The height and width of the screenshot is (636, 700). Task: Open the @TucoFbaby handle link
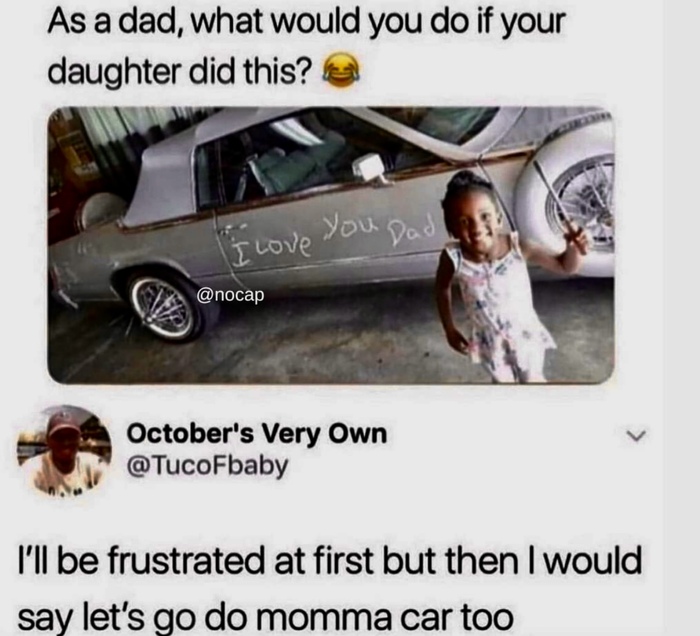point(208,466)
